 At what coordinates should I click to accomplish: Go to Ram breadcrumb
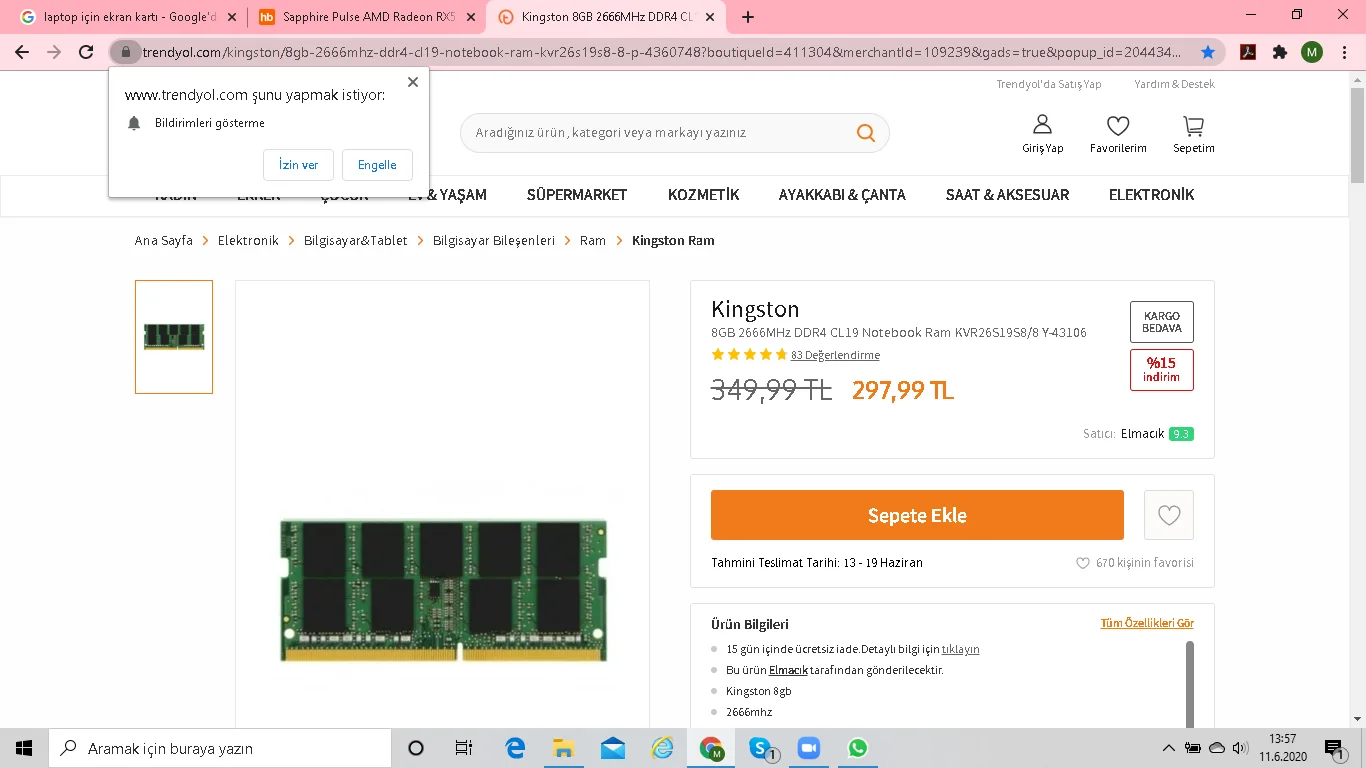[x=593, y=241]
